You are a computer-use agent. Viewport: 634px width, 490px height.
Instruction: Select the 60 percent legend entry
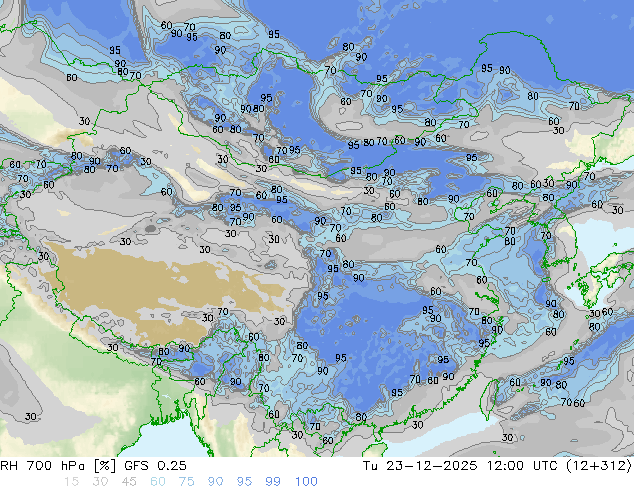157,481
